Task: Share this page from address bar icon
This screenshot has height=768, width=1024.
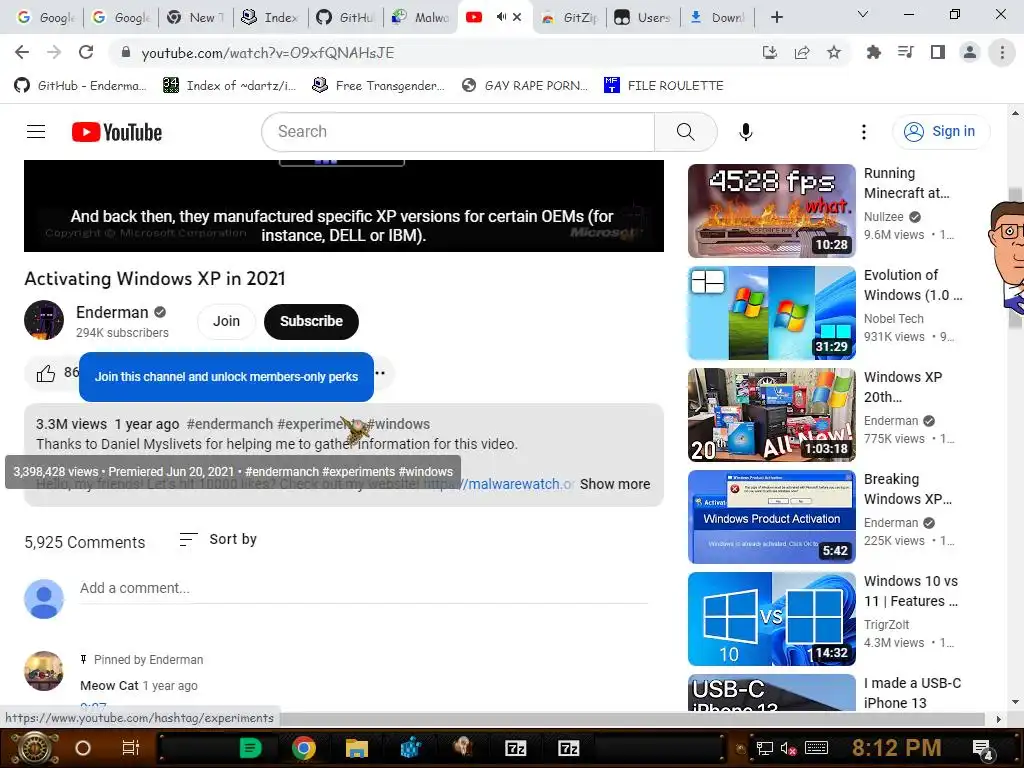Action: point(802,52)
